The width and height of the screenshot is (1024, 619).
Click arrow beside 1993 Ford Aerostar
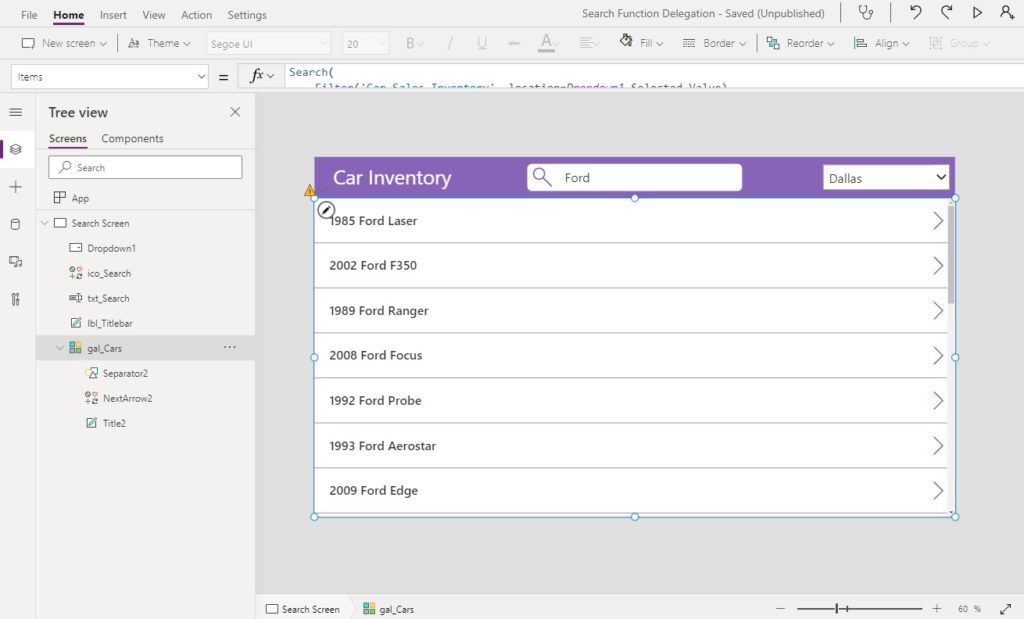(938, 446)
